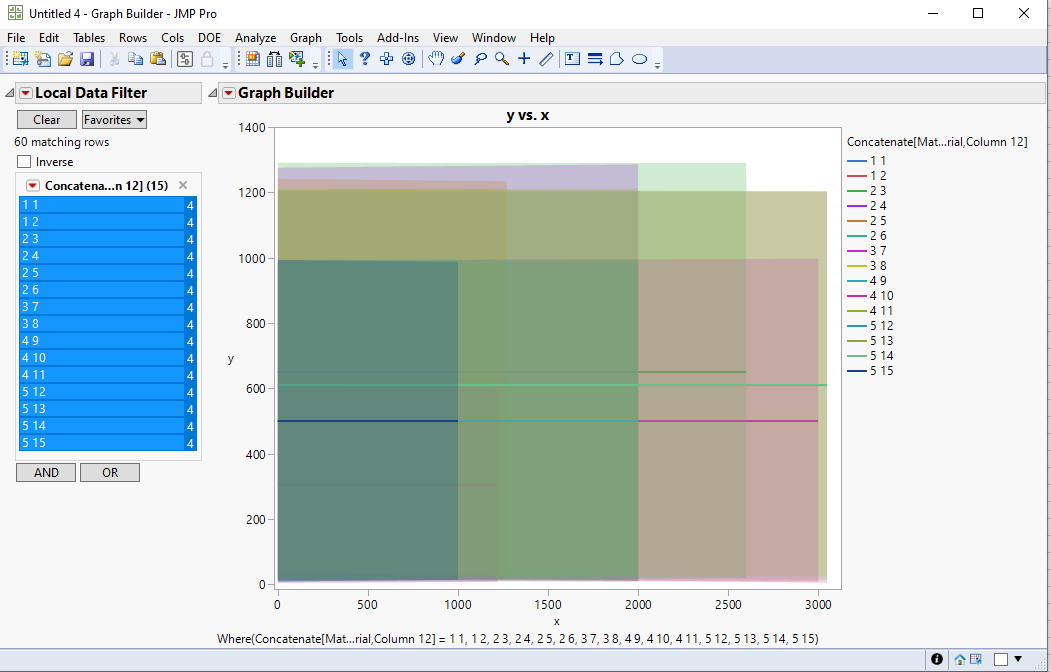Activate the Help question-mark tool
Viewport: 1051px width, 672px height.
[x=364, y=59]
